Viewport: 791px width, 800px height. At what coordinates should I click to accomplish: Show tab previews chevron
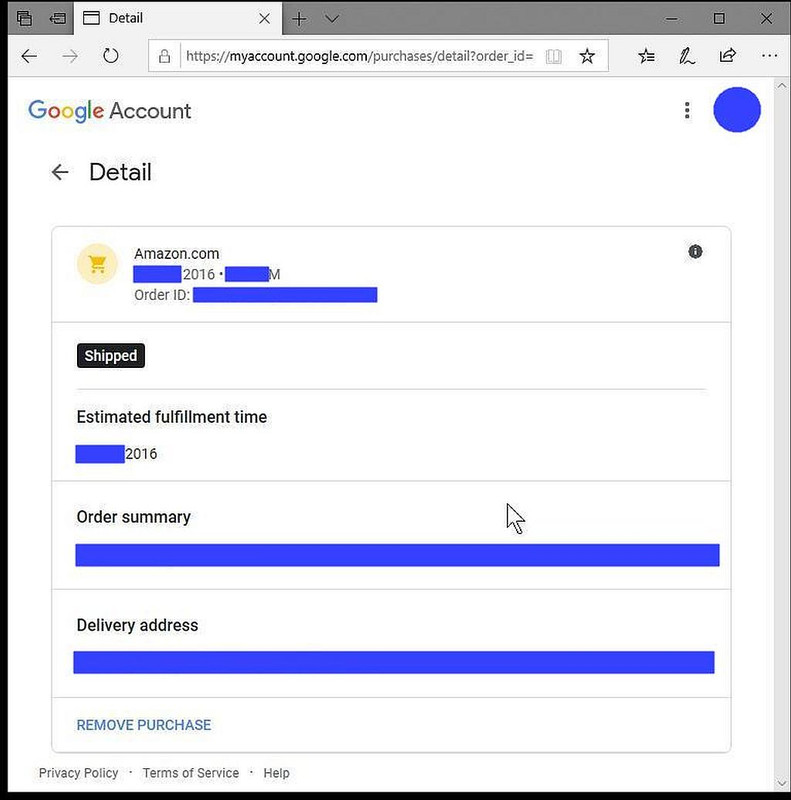pos(332,19)
